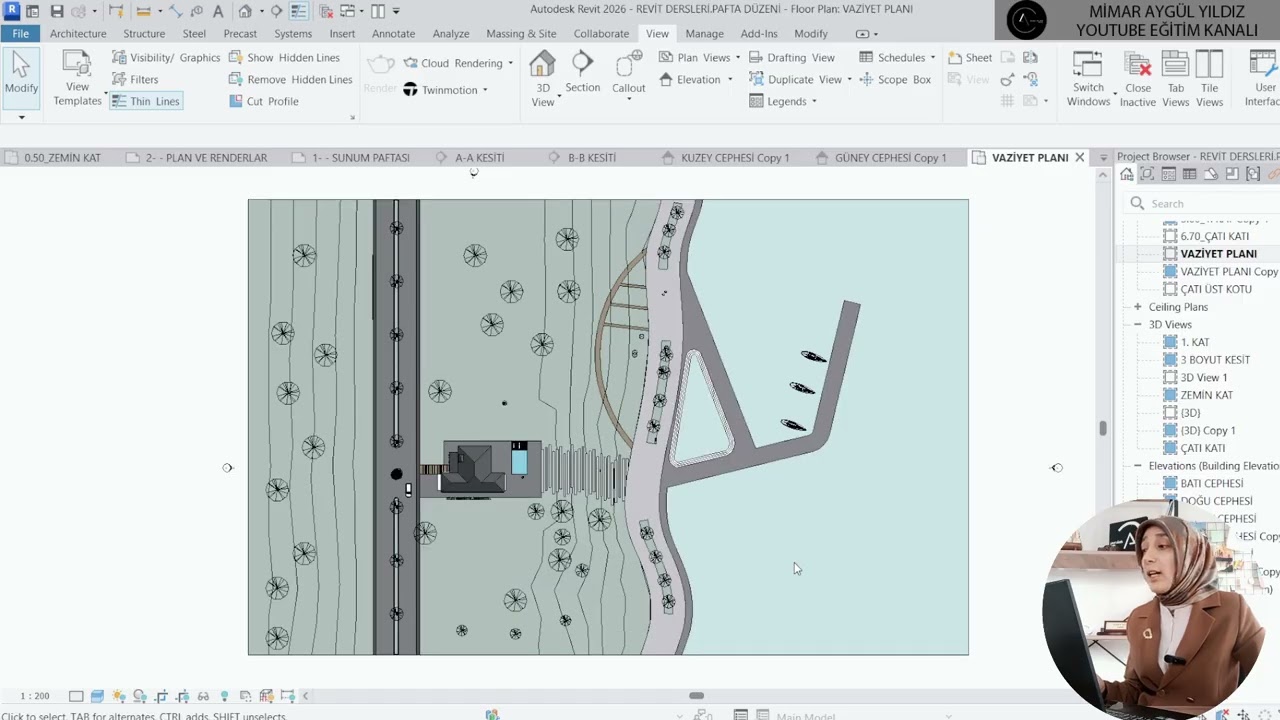Viewport: 1280px width, 720px height.
Task: Open View Templates menu
Action: pyautogui.click(x=77, y=79)
